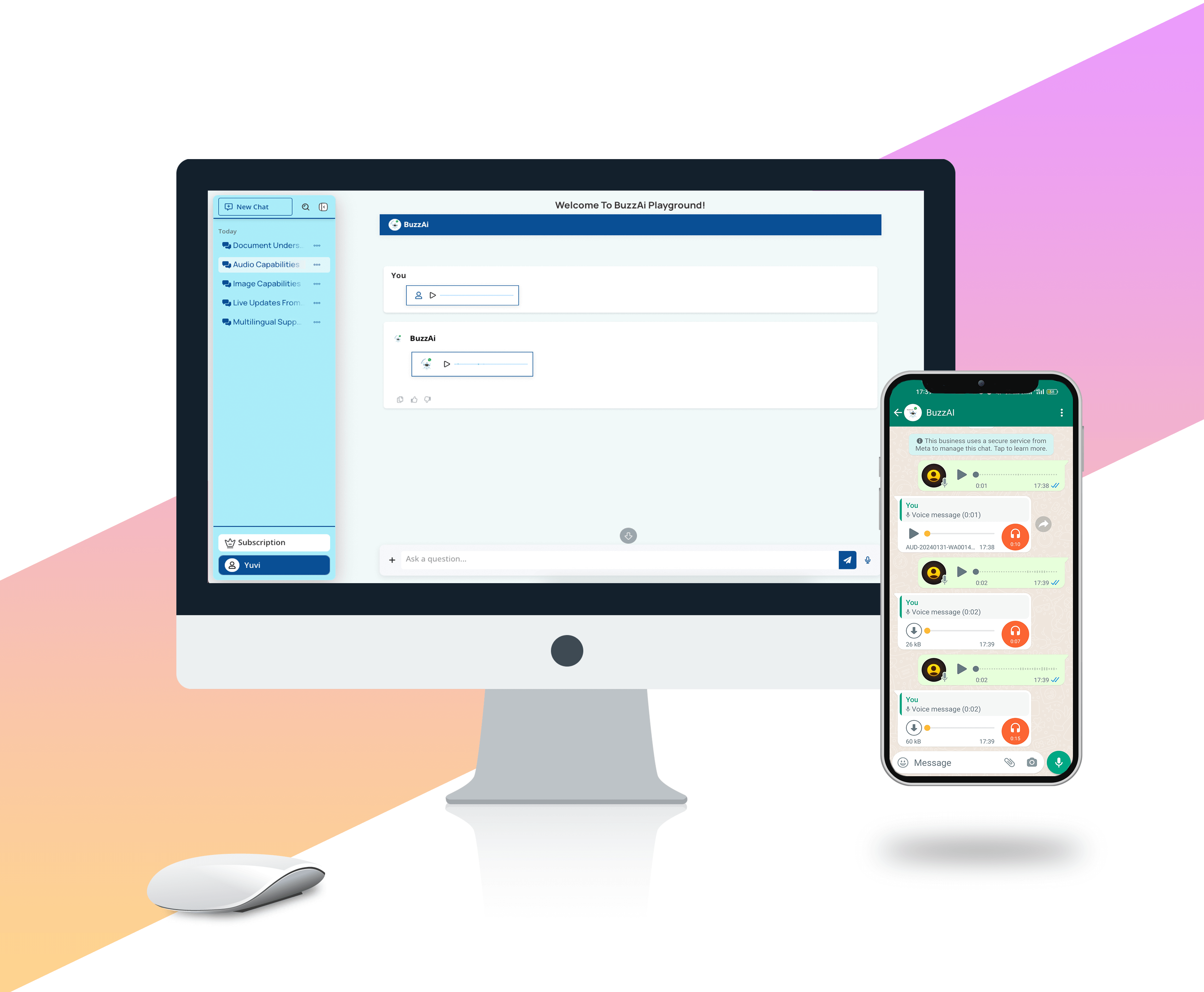The height and width of the screenshot is (992, 1204).
Task: Click the scroll-to-bottom arrow button
Action: [x=628, y=535]
